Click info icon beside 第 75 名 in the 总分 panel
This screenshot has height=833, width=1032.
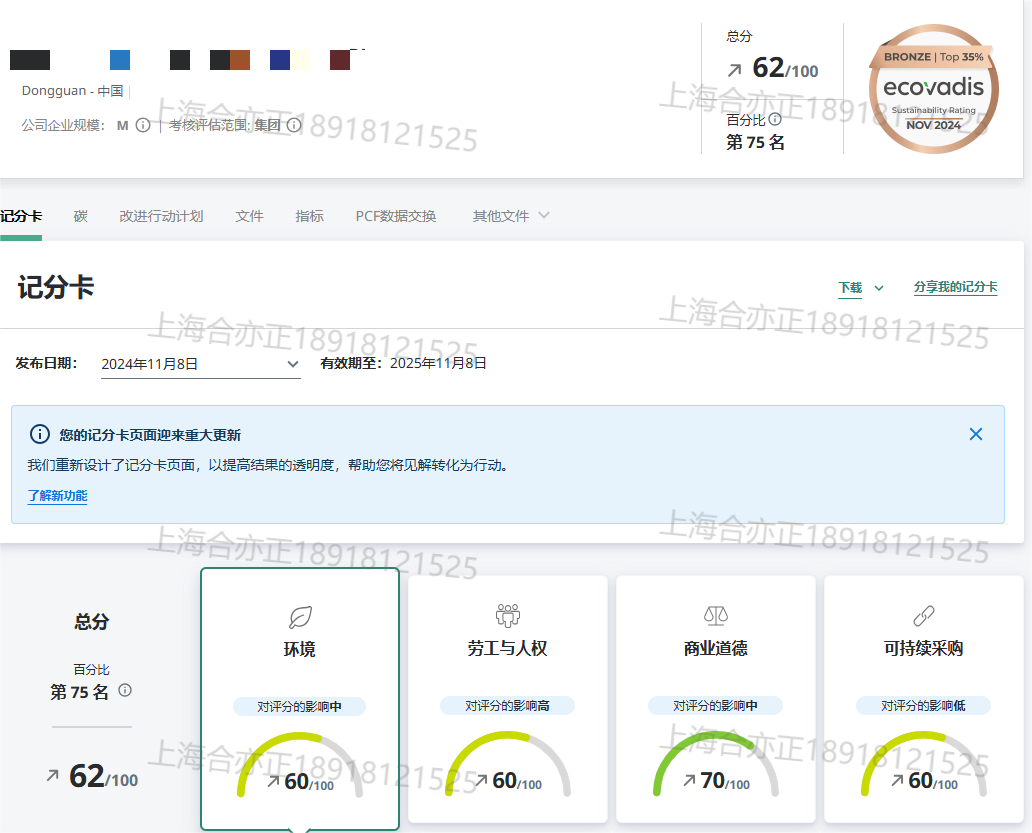click(125, 691)
